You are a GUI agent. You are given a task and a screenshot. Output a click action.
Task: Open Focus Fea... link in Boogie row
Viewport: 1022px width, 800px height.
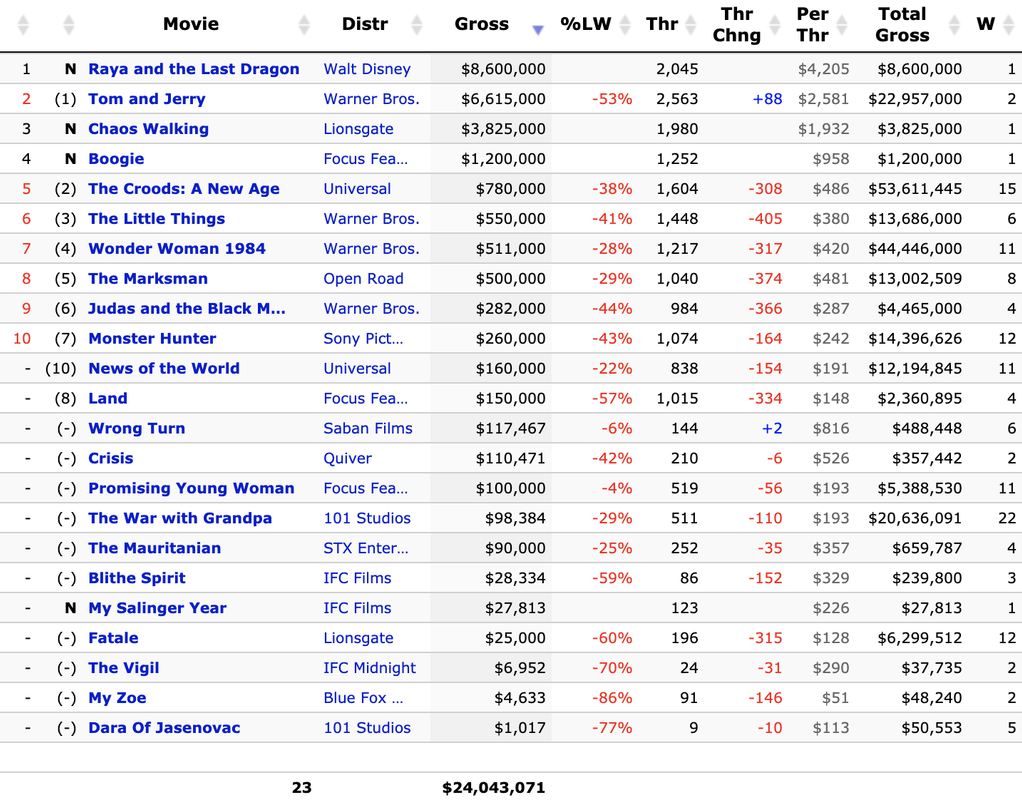[x=366, y=159]
